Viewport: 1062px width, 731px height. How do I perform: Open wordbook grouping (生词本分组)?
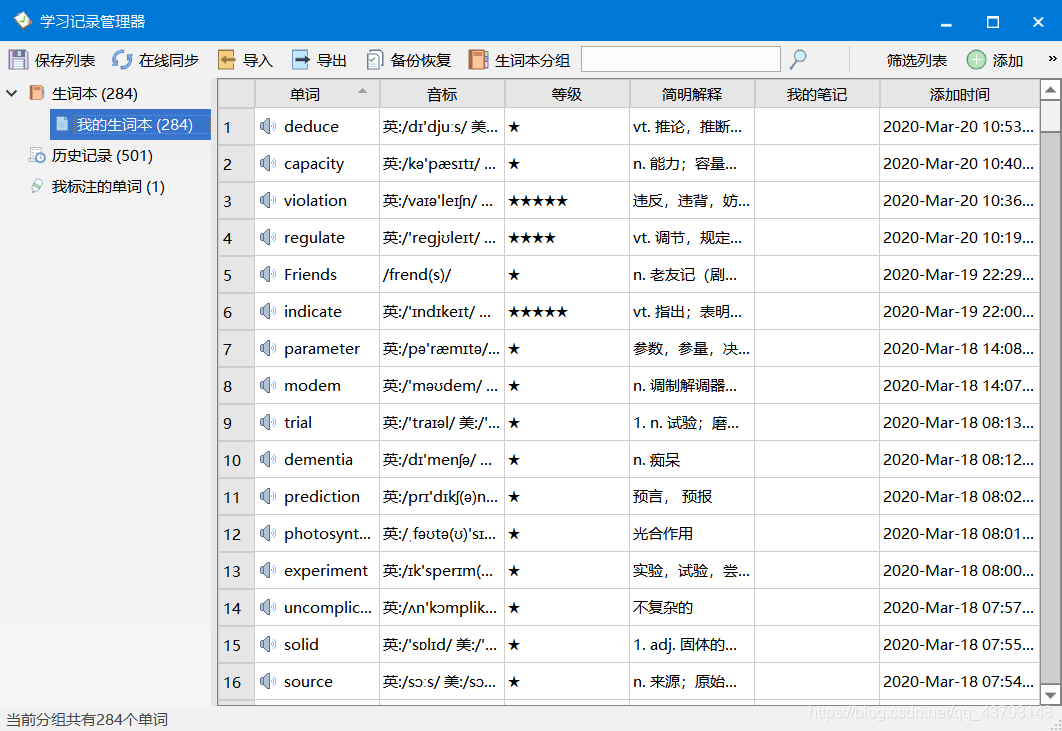coord(519,60)
